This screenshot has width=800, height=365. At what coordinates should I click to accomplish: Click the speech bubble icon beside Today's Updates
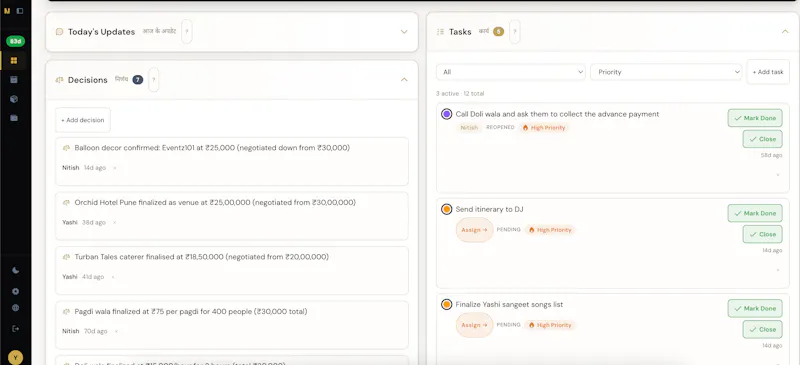(59, 32)
